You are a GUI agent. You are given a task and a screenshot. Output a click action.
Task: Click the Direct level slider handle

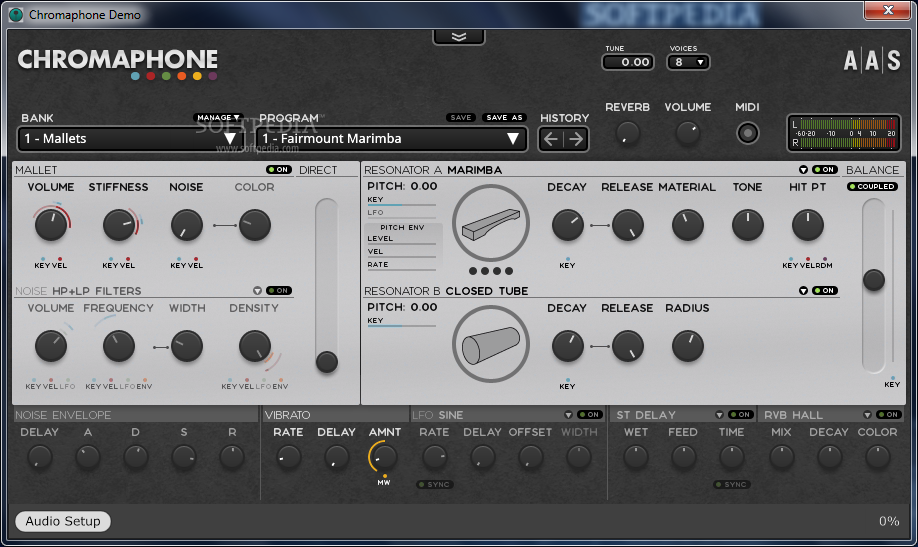coord(327,362)
